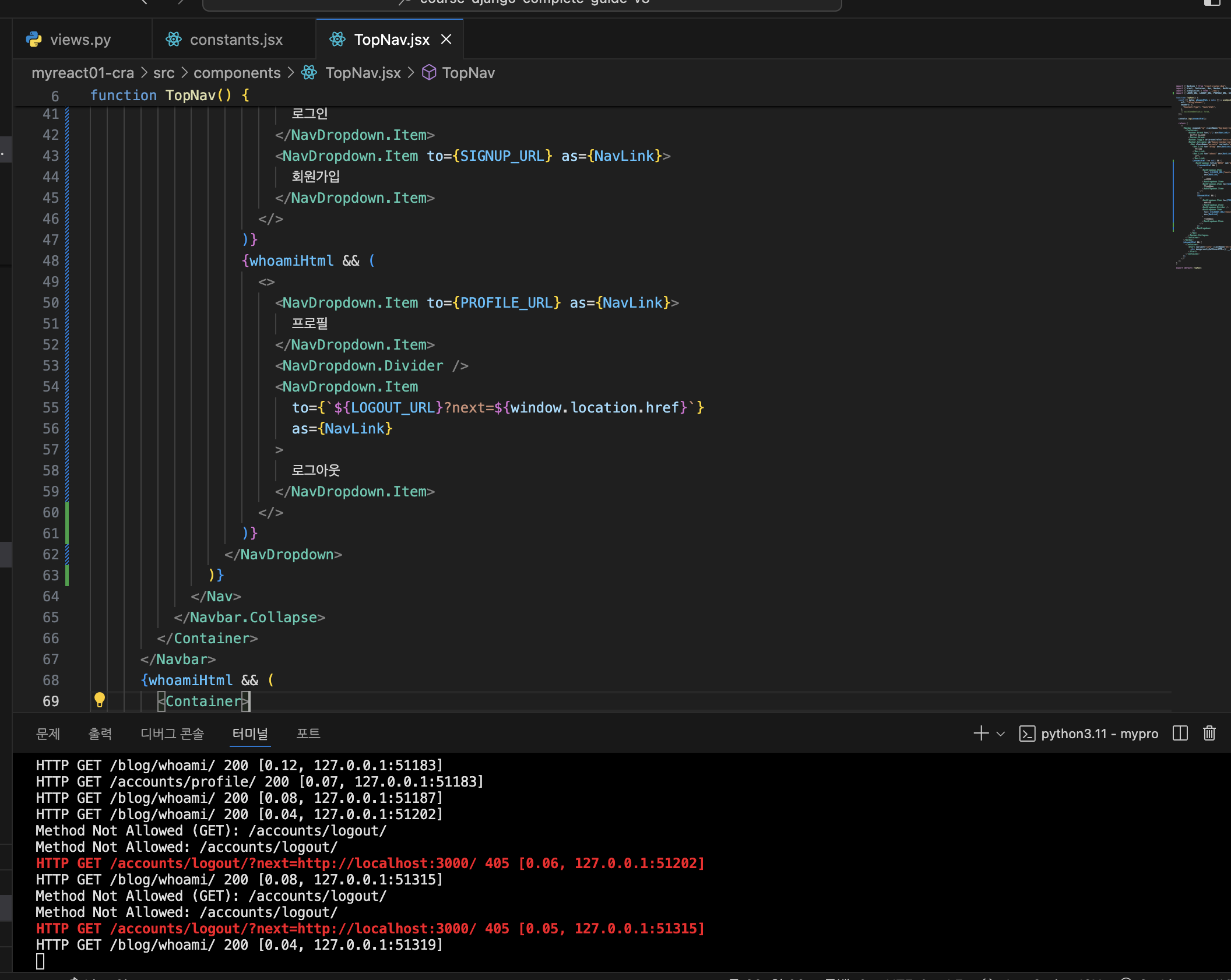Open the components breadcrumb segment
1231x980 pixels.
[x=237, y=73]
